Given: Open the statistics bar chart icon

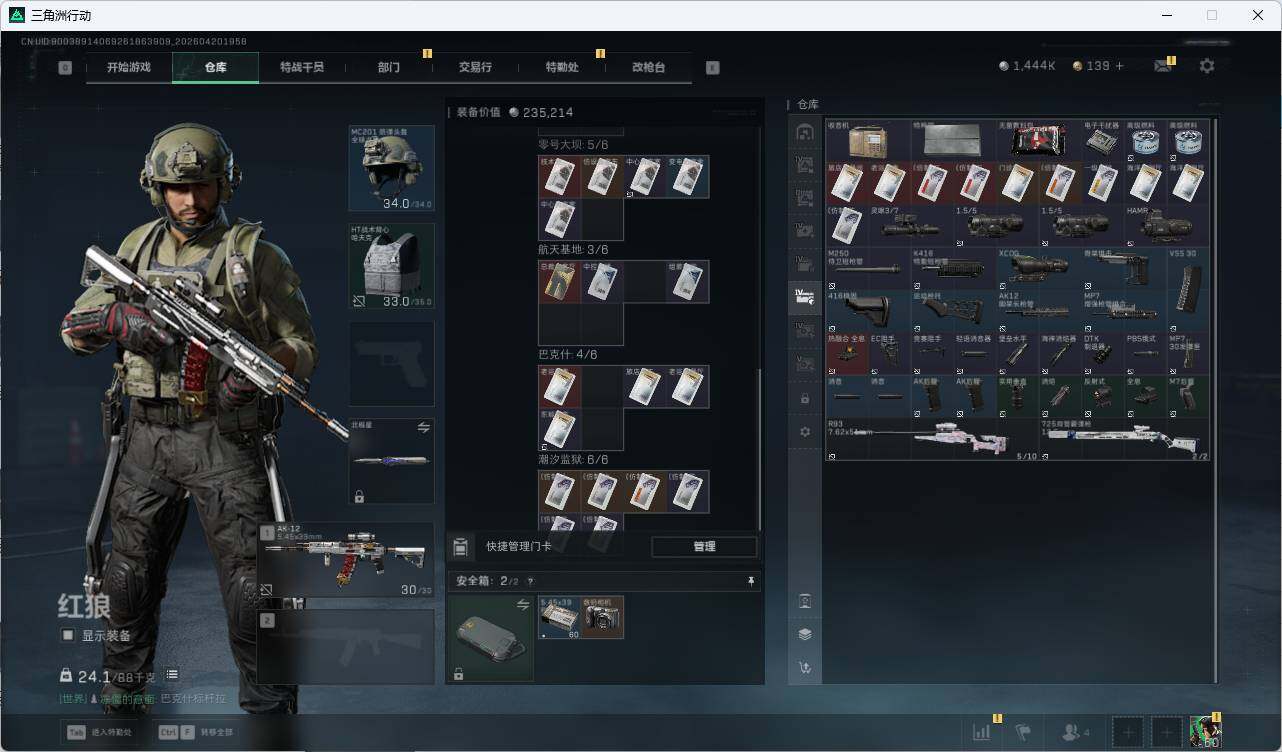Looking at the screenshot, I should (x=981, y=732).
